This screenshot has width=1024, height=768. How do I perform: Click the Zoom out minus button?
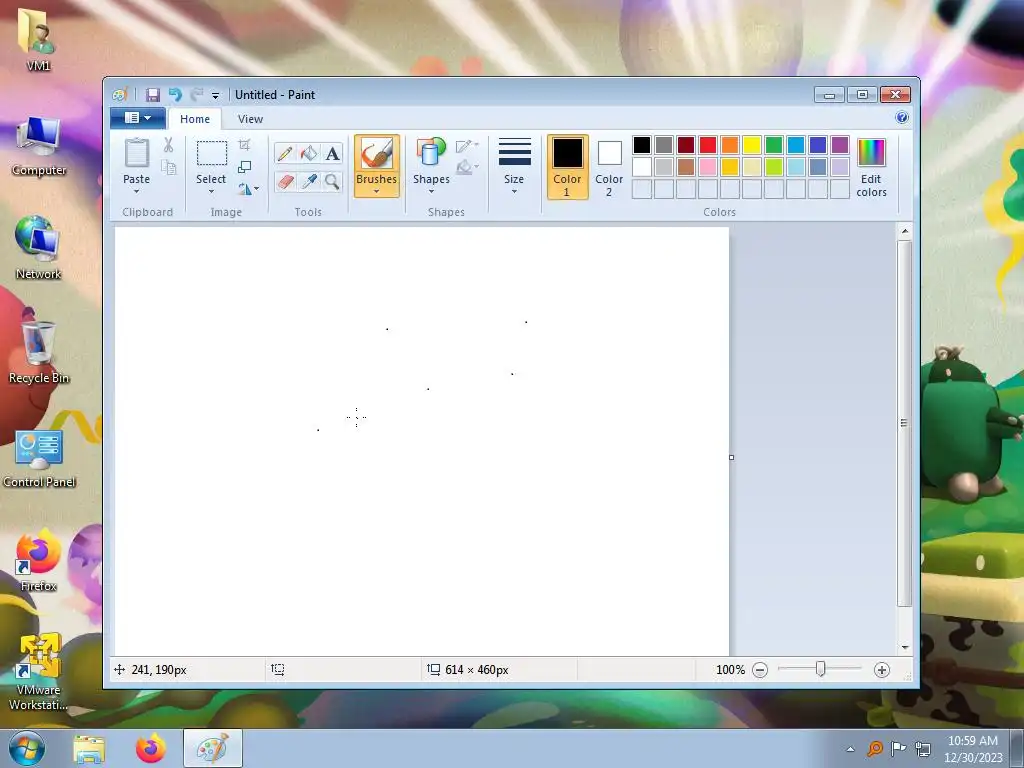click(760, 670)
